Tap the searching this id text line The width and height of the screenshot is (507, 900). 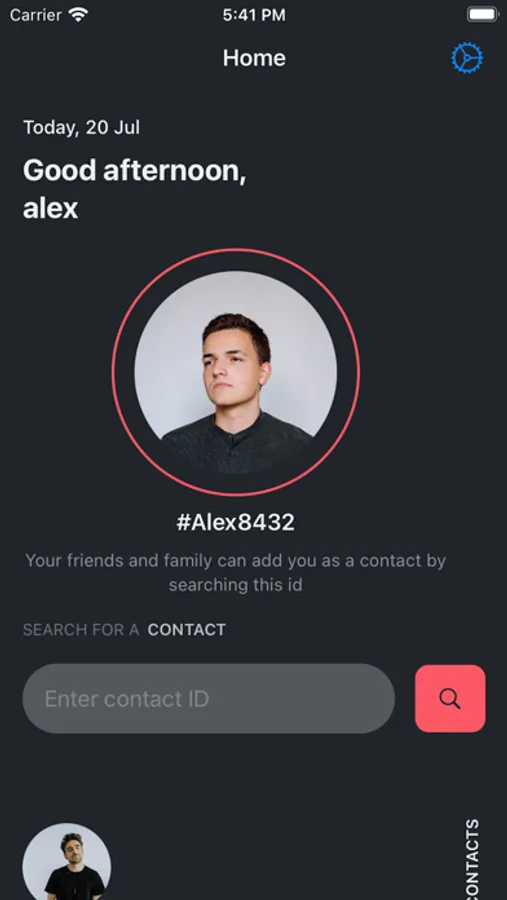click(x=235, y=585)
